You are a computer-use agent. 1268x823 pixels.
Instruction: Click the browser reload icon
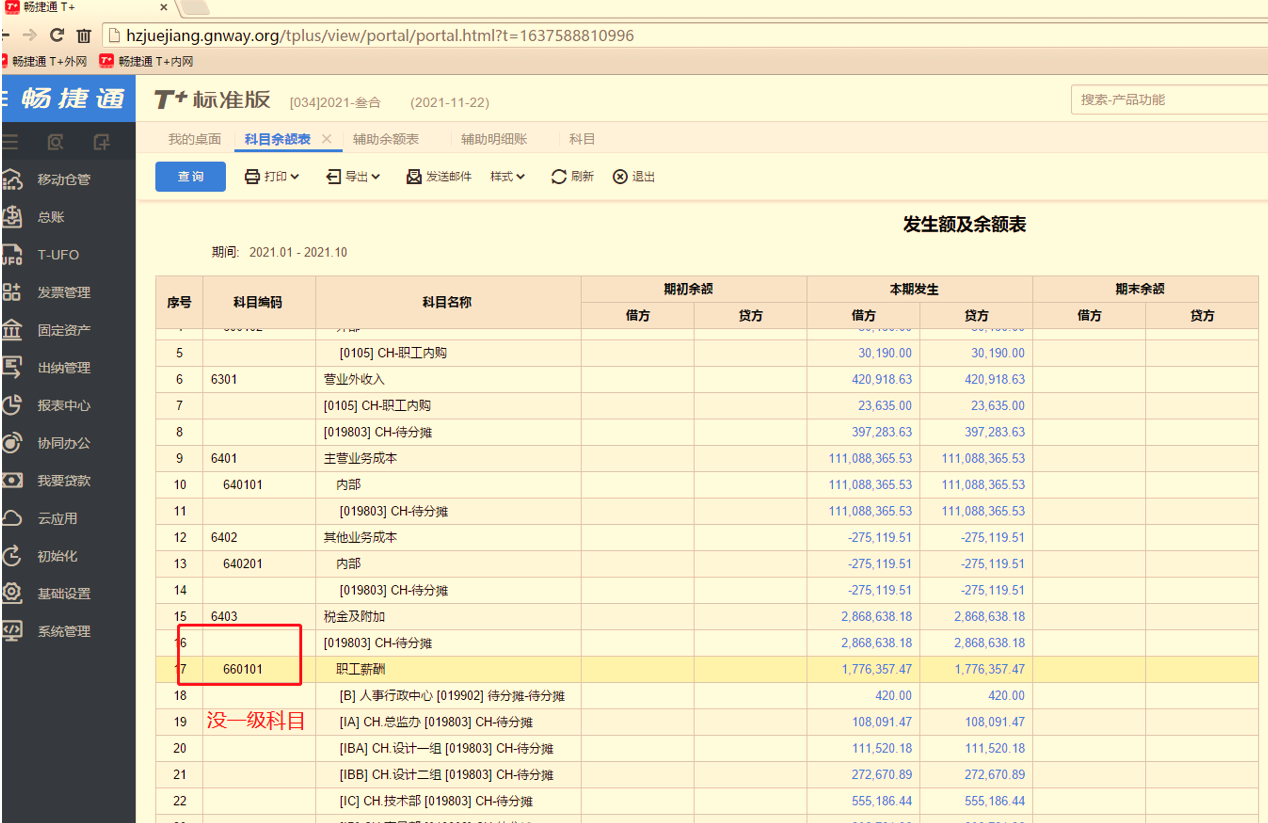tap(57, 35)
